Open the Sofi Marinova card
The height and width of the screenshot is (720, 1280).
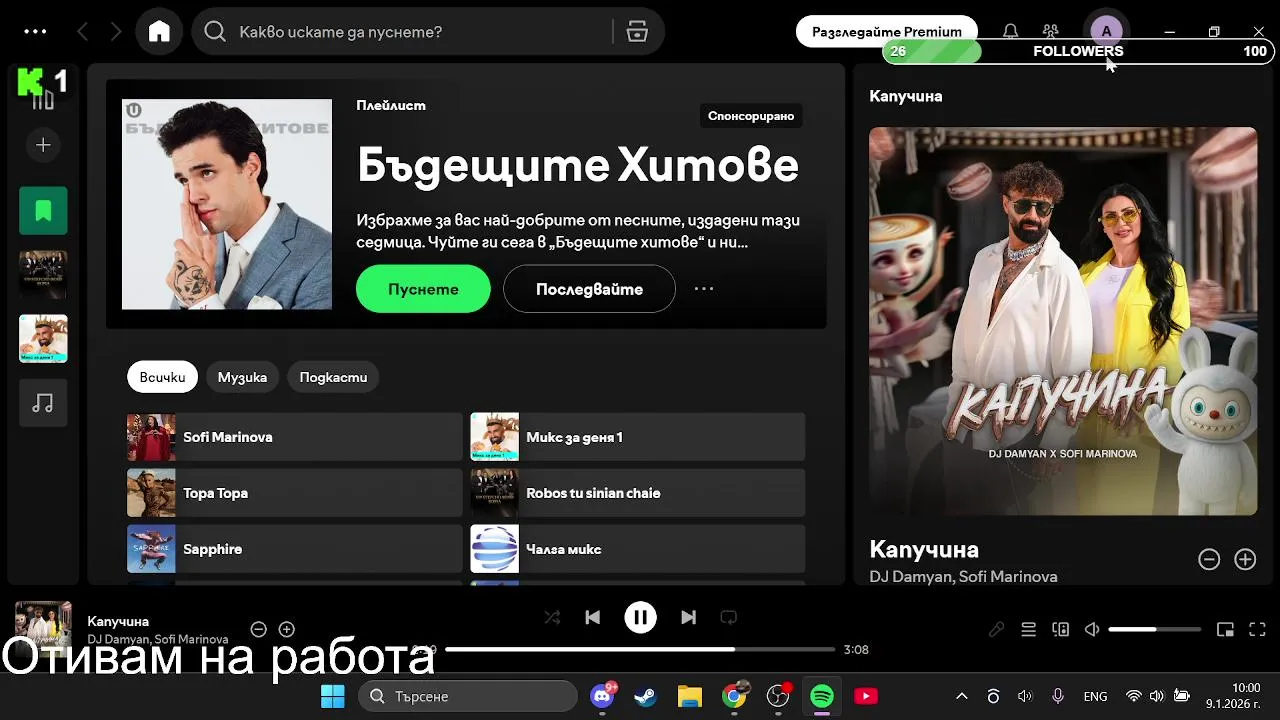coord(295,437)
